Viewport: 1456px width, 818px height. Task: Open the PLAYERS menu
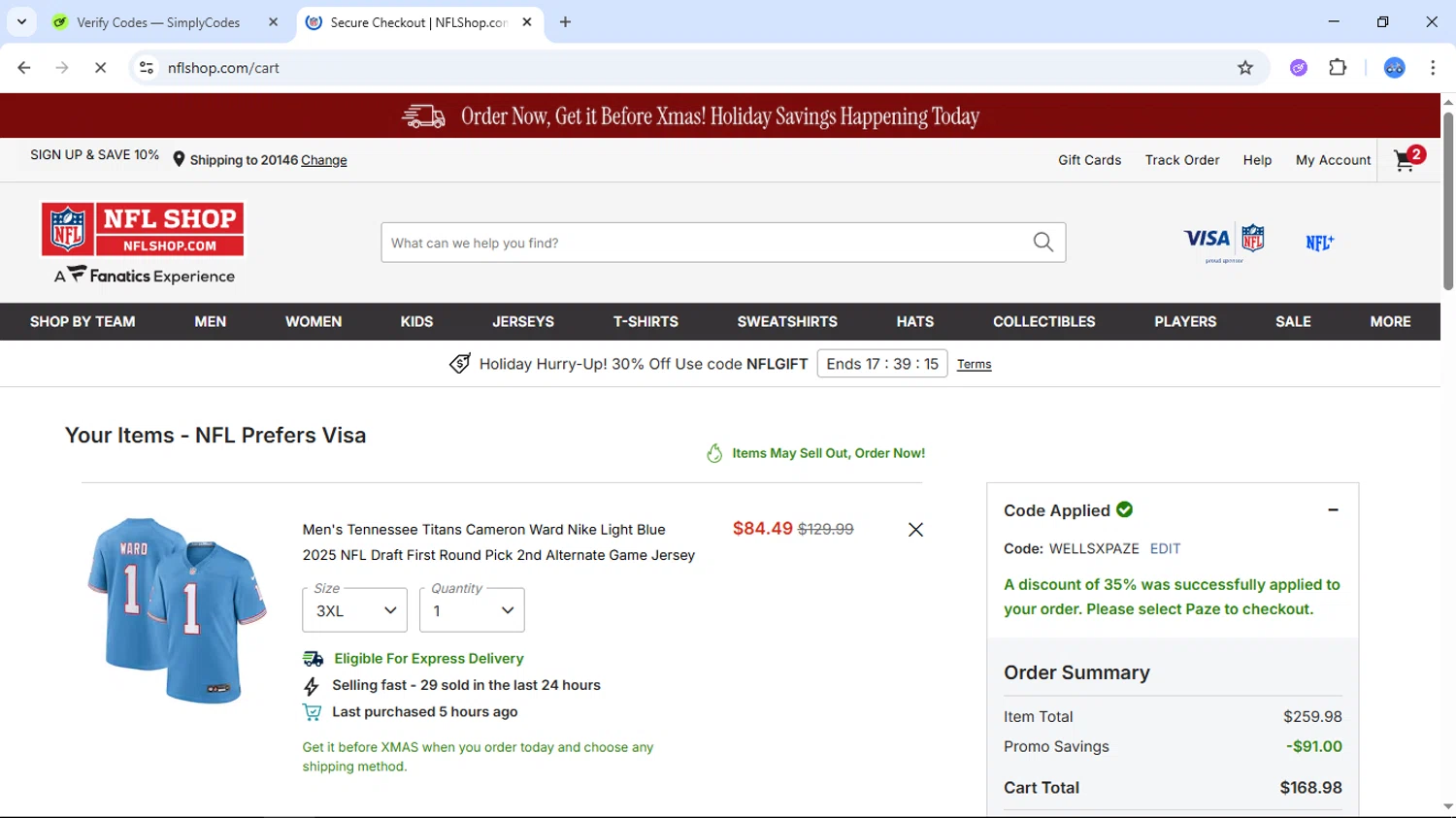tap(1185, 321)
